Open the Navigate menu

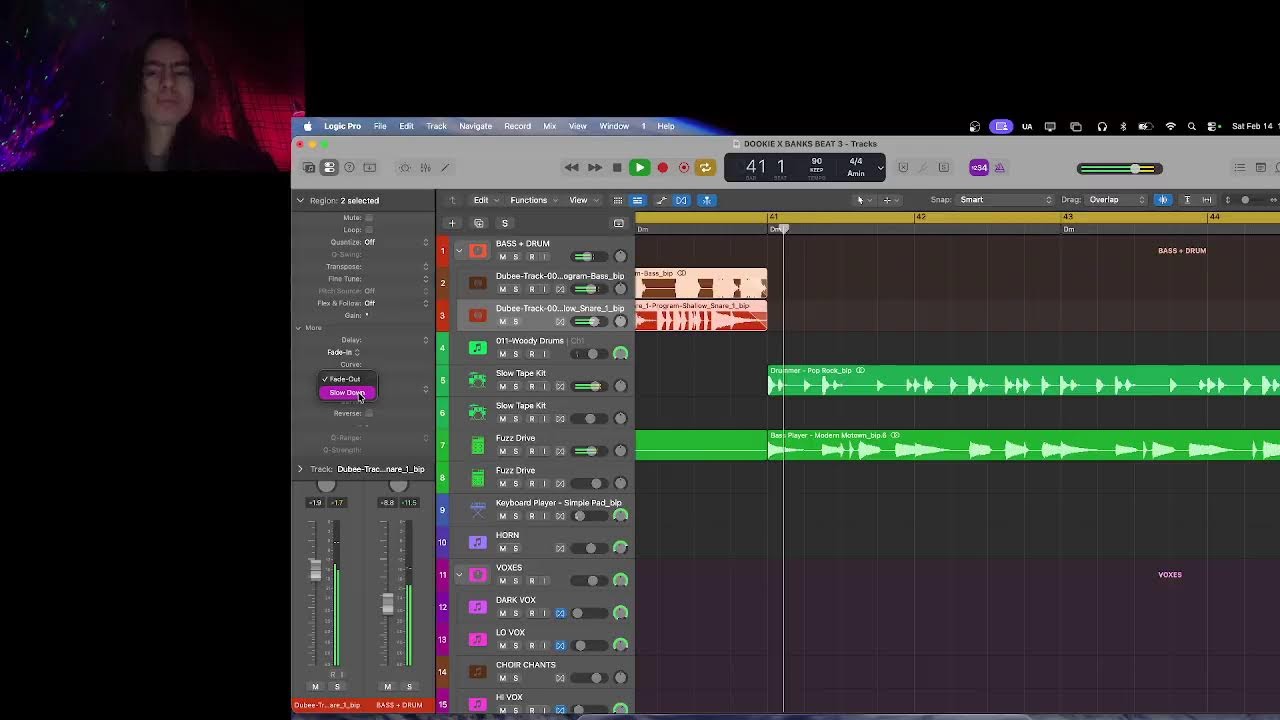click(475, 126)
